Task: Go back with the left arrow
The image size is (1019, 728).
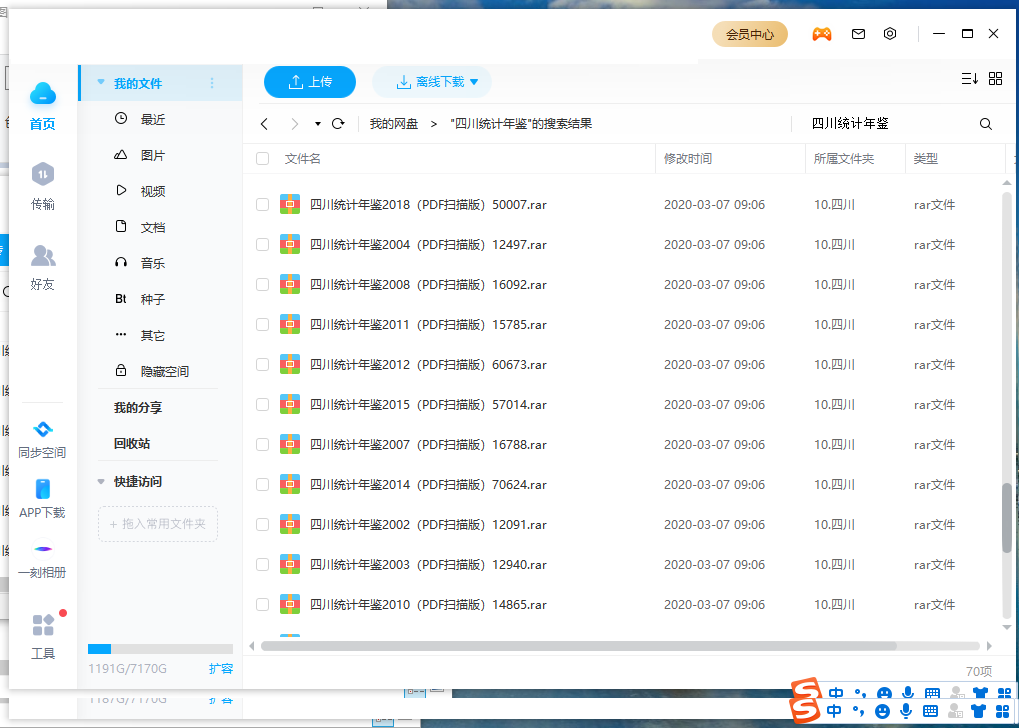Action: coord(264,124)
